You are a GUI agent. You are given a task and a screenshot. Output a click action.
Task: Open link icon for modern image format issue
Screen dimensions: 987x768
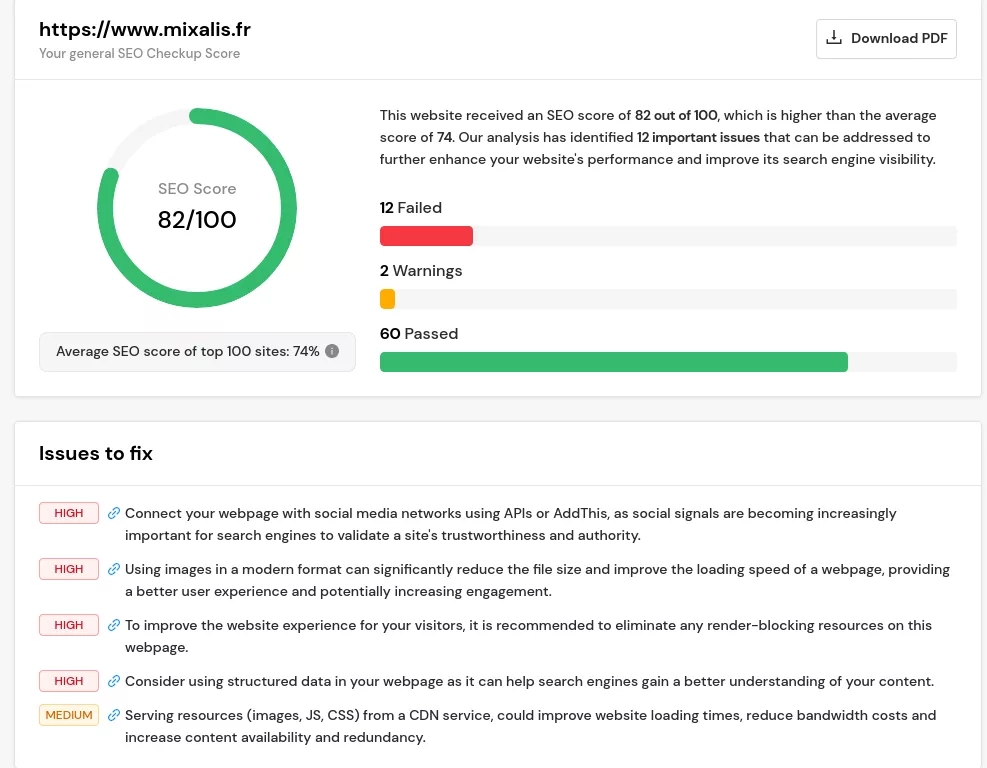tap(113, 569)
